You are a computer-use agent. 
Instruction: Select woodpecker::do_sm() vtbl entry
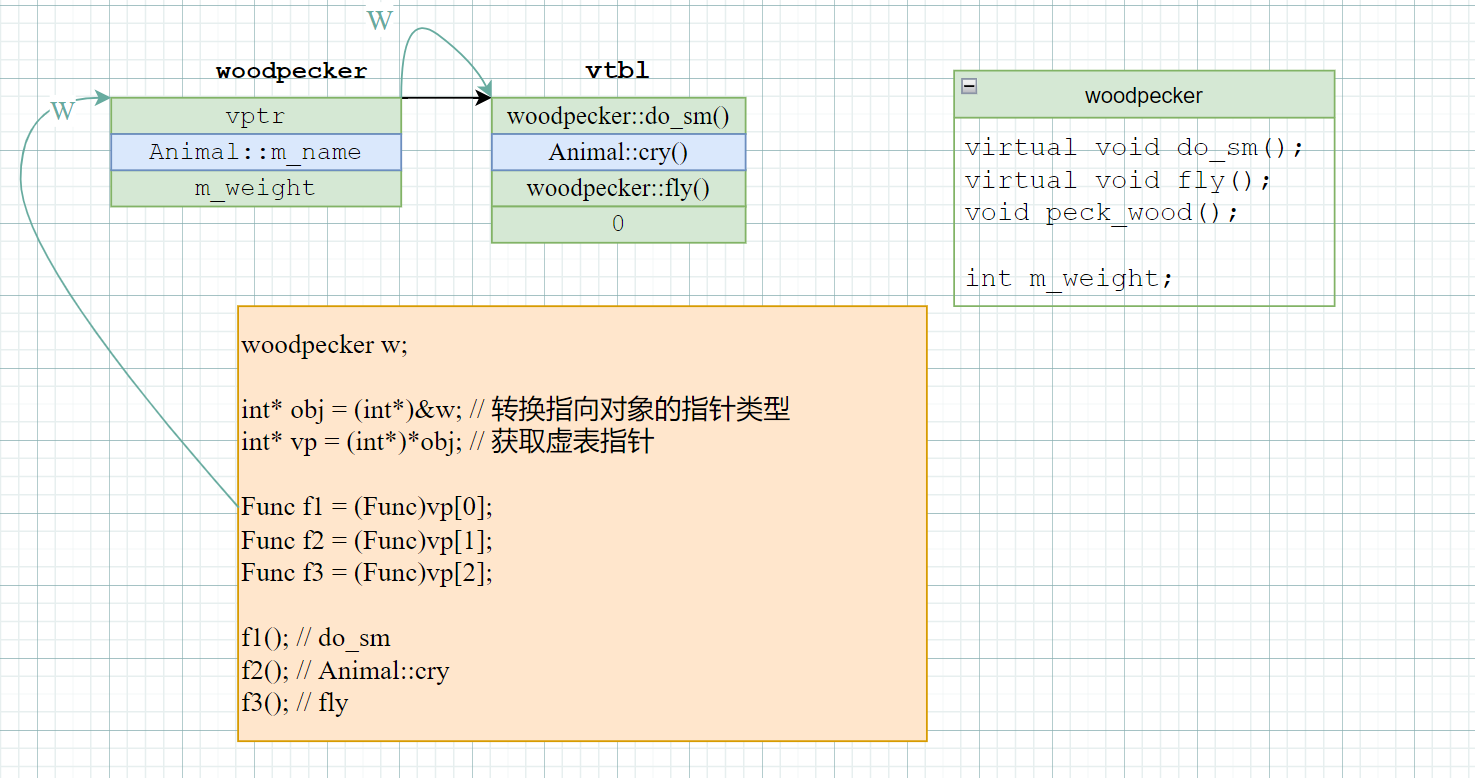(618, 116)
